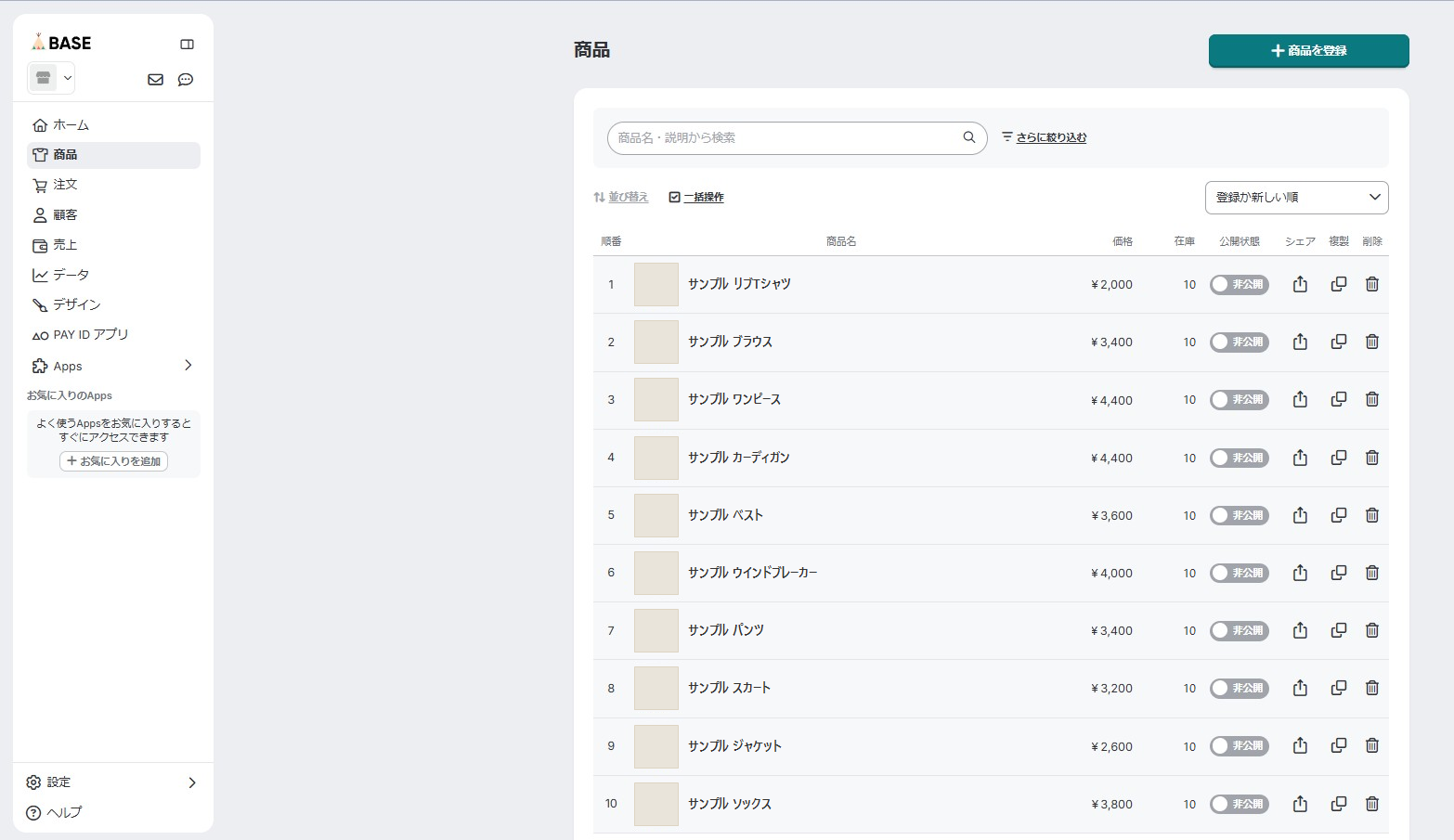Screen dimensions: 1454x840
Task: Duplicate サンプル ワンピース product
Action: click(1339, 399)
